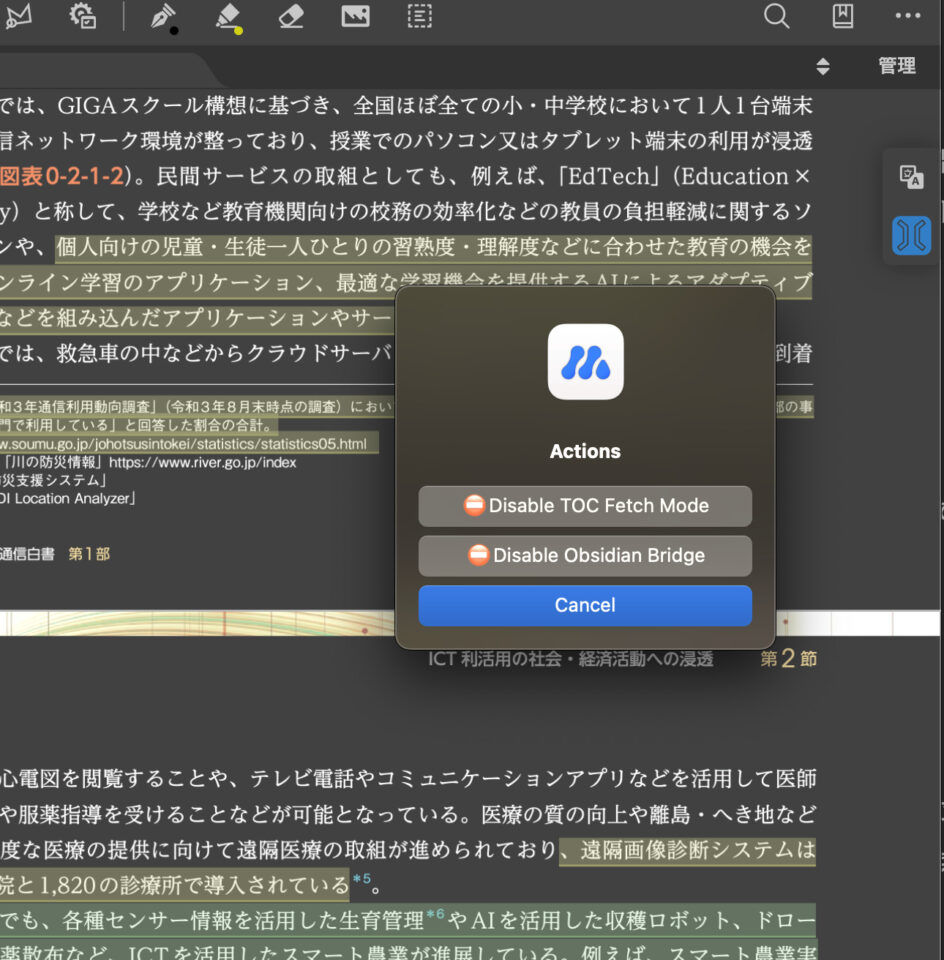Click the yellow highlighter color dot

click(238, 30)
